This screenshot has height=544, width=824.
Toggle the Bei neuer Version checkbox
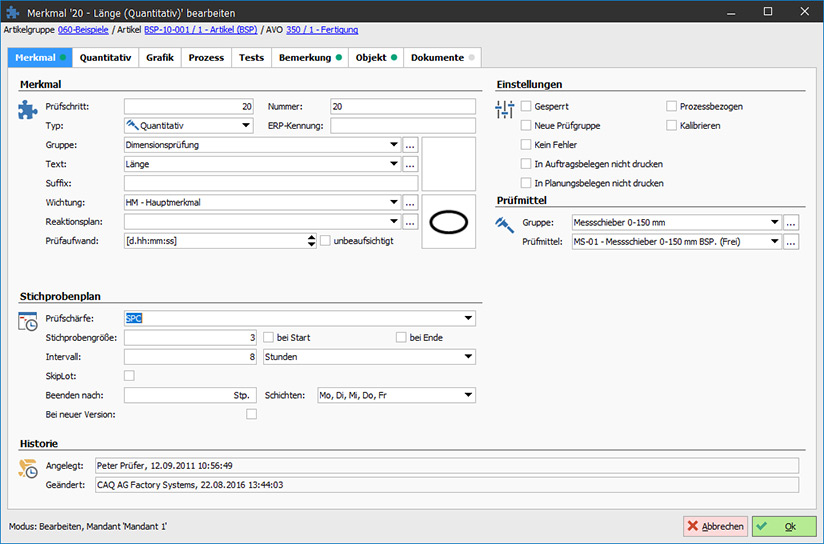point(252,414)
